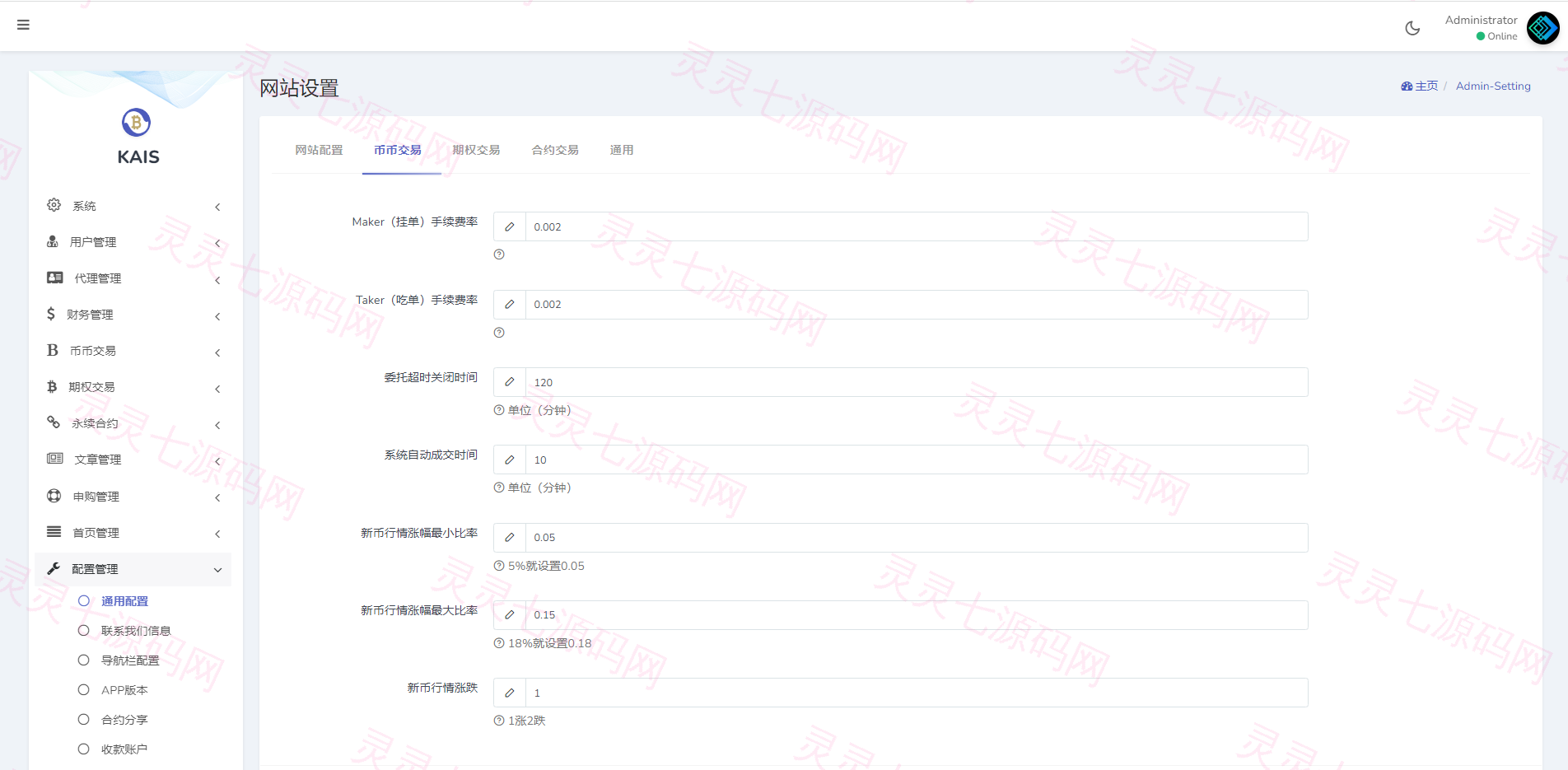Click the help icon below Taker fee field

pos(499,333)
